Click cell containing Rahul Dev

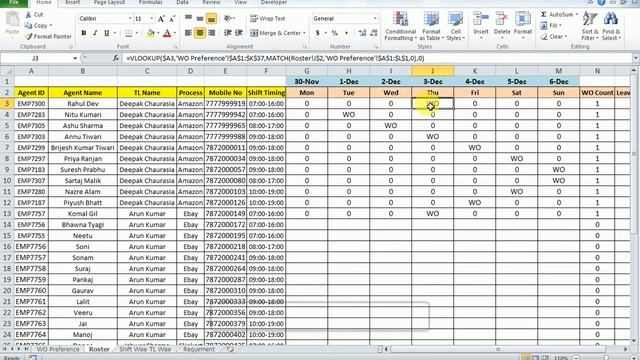pos(82,104)
